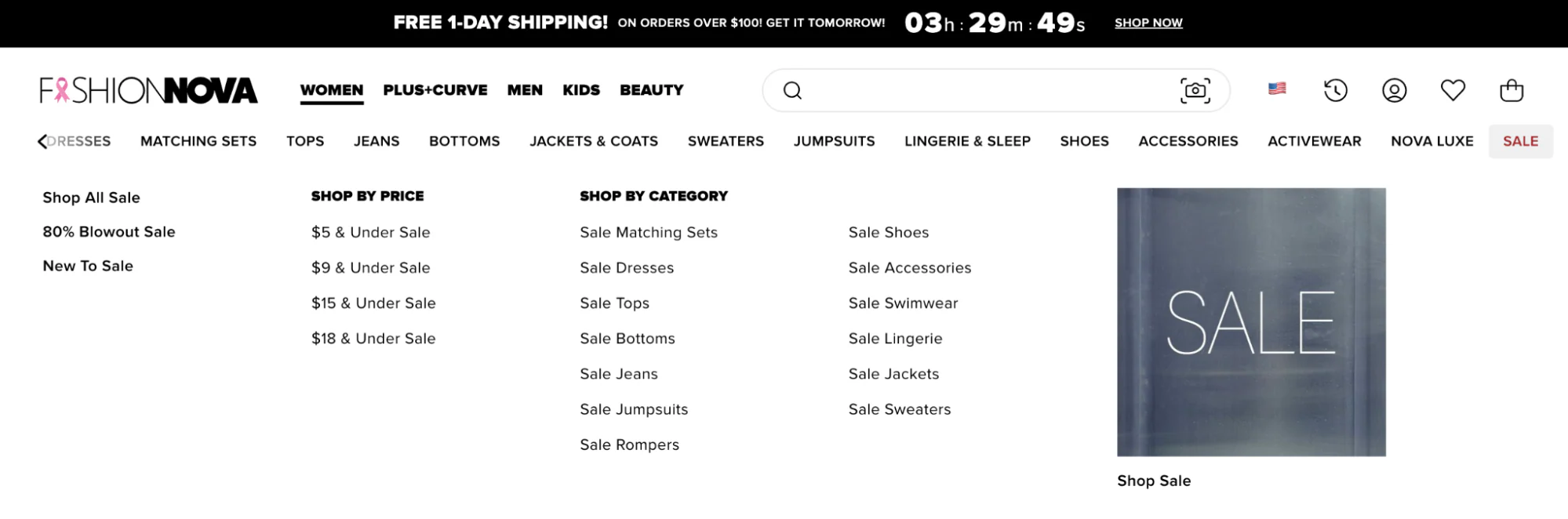Open the JACKETS & COATS menu
Viewport: 1568px width, 519px height.
pyautogui.click(x=594, y=141)
